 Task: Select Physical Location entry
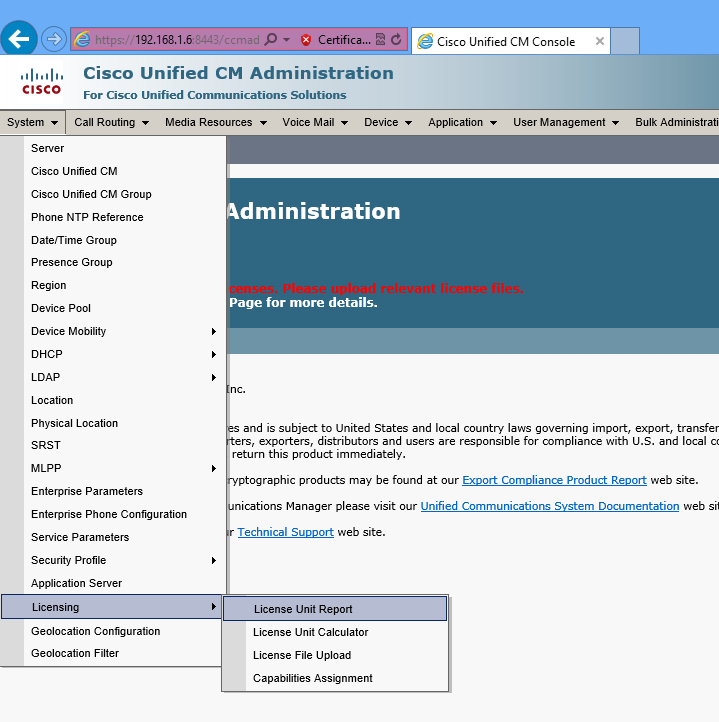point(113,424)
